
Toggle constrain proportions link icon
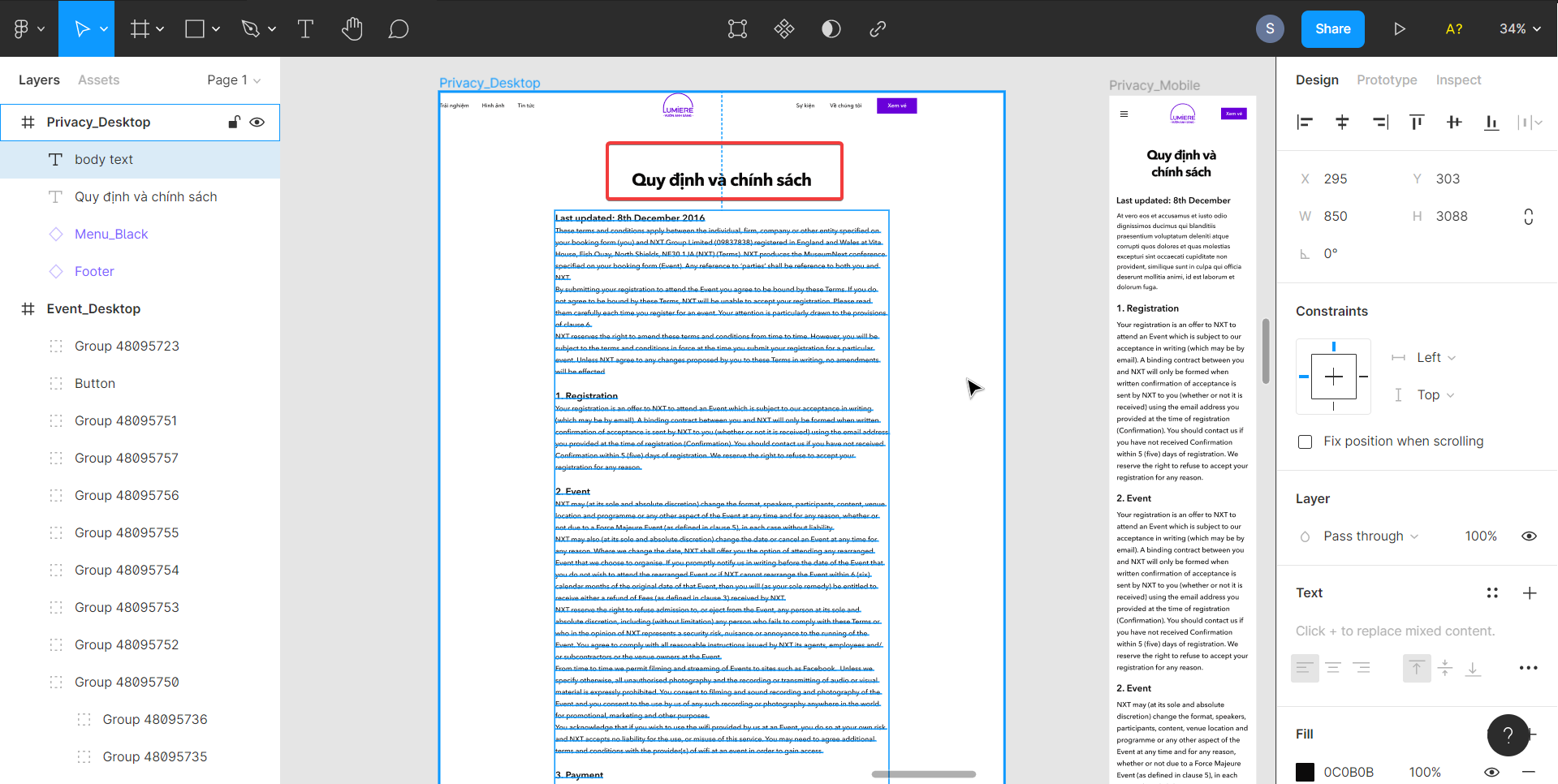point(1528,217)
